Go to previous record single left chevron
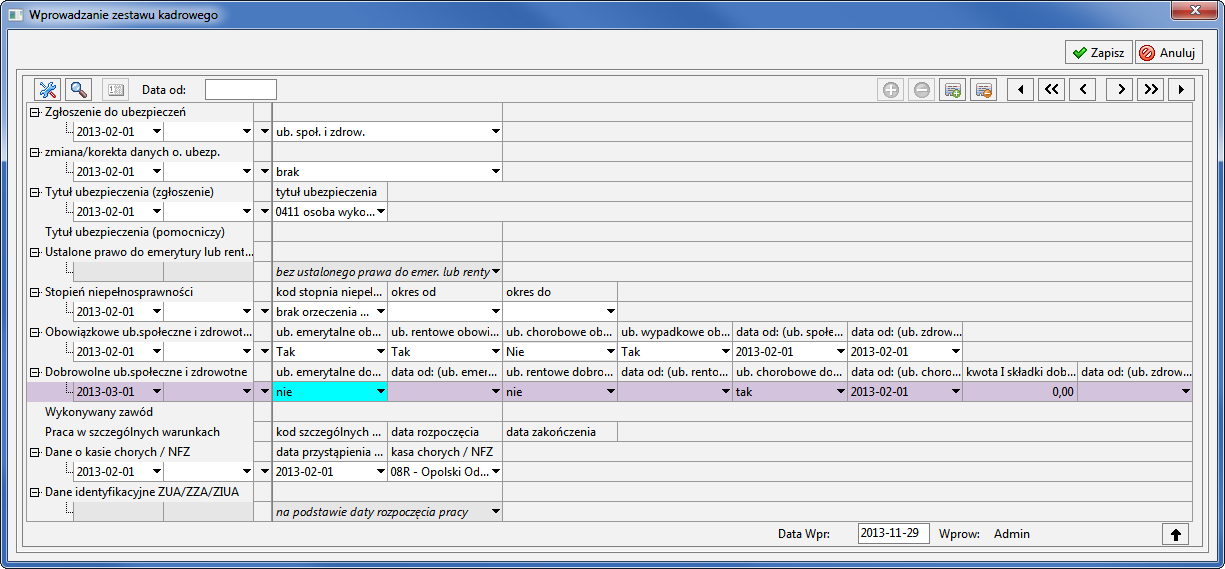Screen dimensions: 1225x569 [x=1082, y=90]
